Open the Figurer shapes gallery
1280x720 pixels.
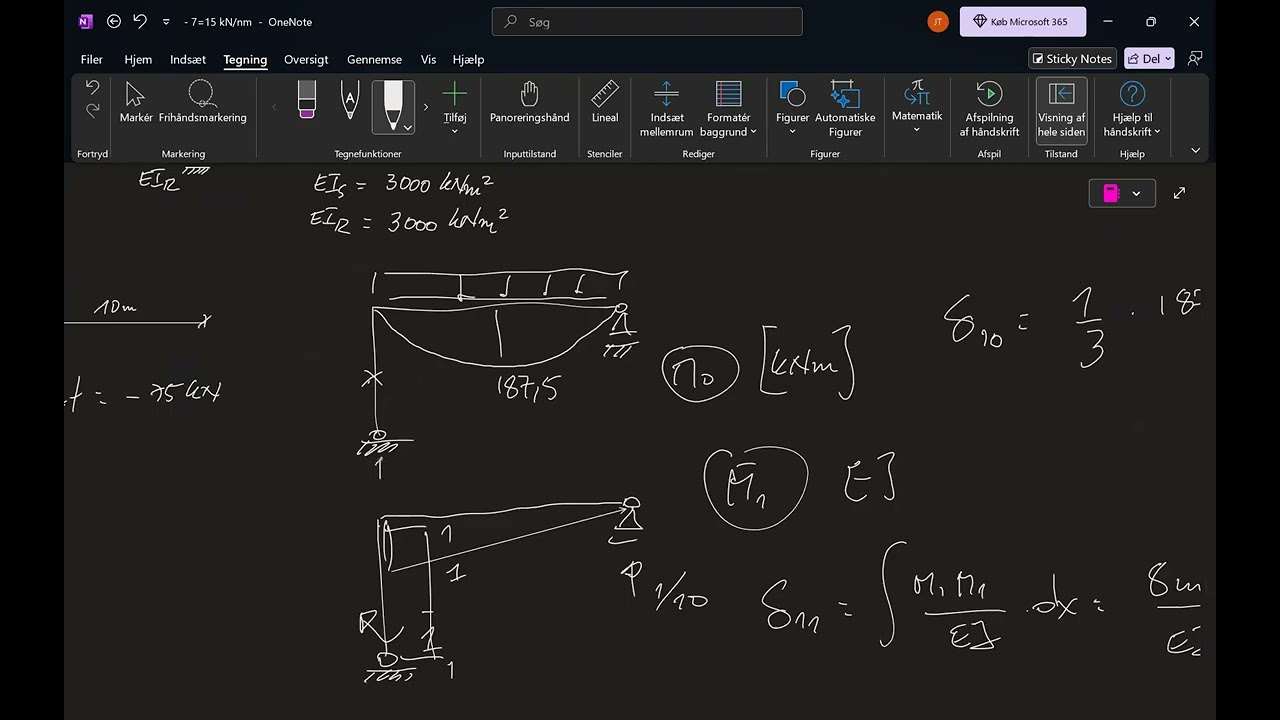[792, 109]
